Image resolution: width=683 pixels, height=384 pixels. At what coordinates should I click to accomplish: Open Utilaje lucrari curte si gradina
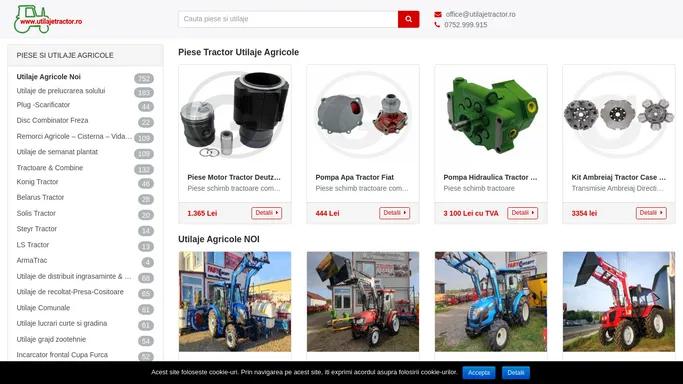point(62,323)
